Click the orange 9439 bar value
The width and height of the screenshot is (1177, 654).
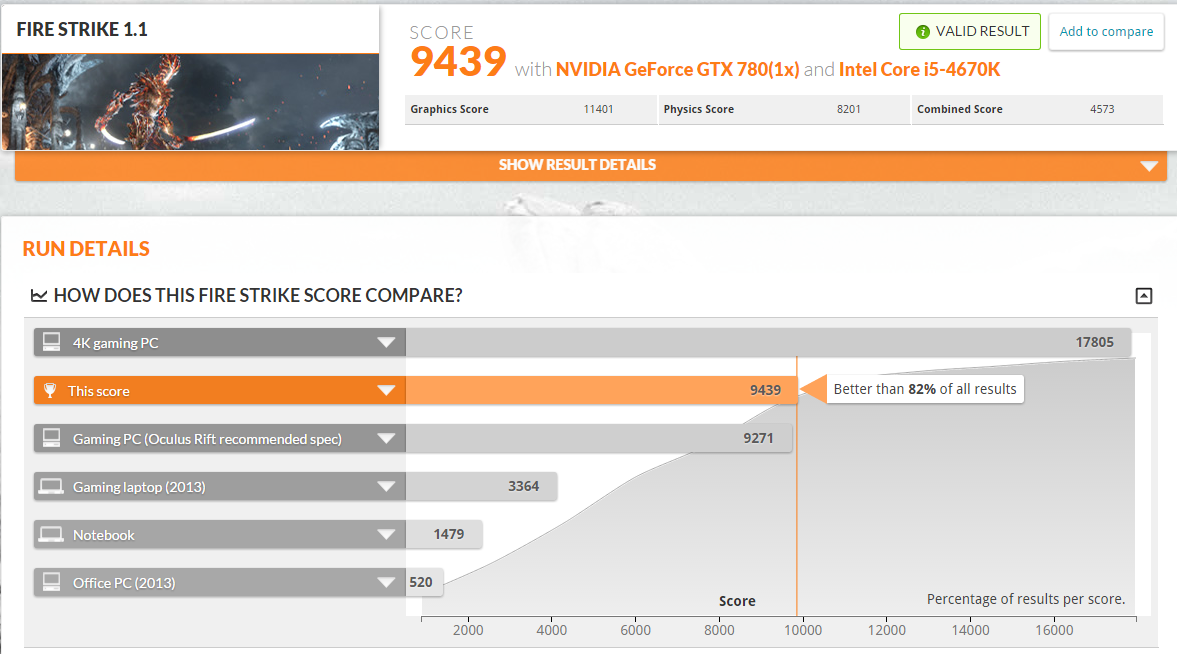click(765, 390)
